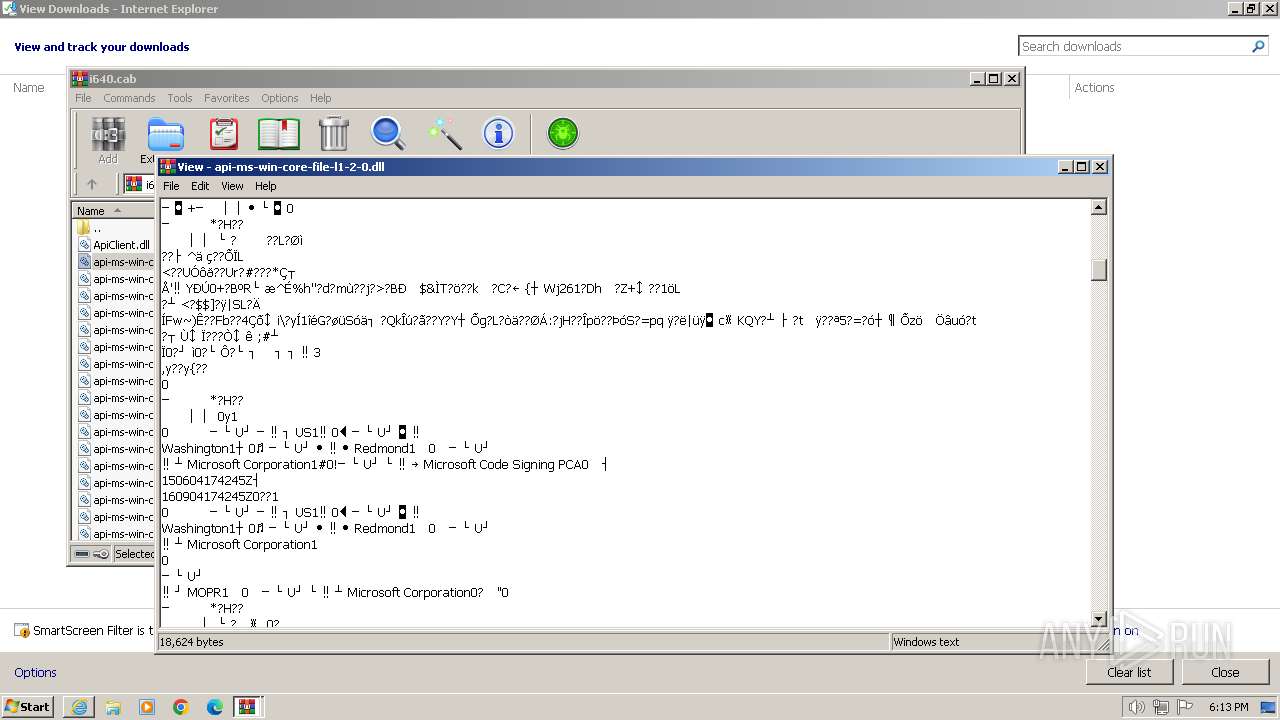Open File Explorer from the taskbar
The height and width of the screenshot is (720, 1280).
point(113,707)
